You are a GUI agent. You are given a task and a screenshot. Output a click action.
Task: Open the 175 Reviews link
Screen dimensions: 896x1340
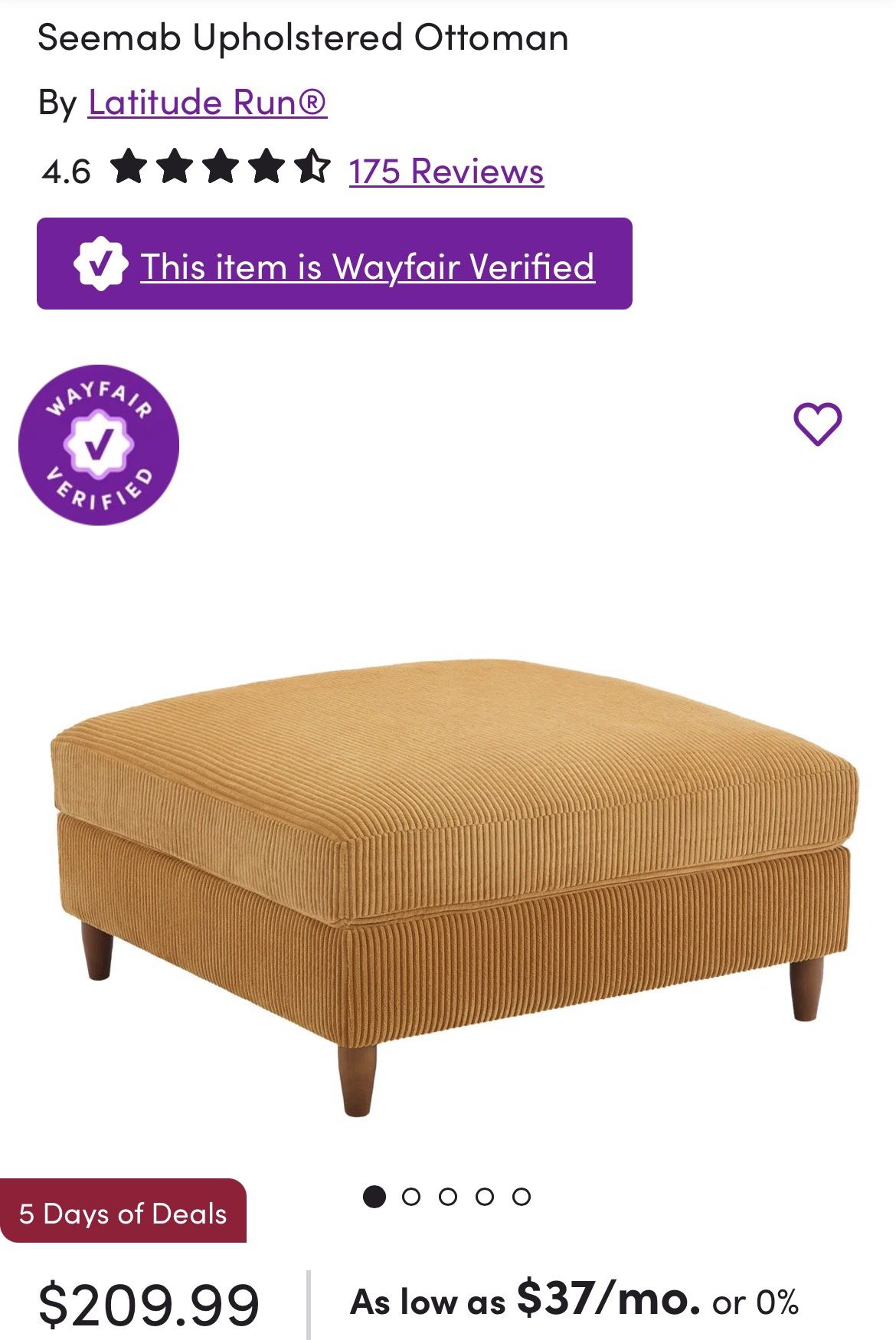point(446,170)
